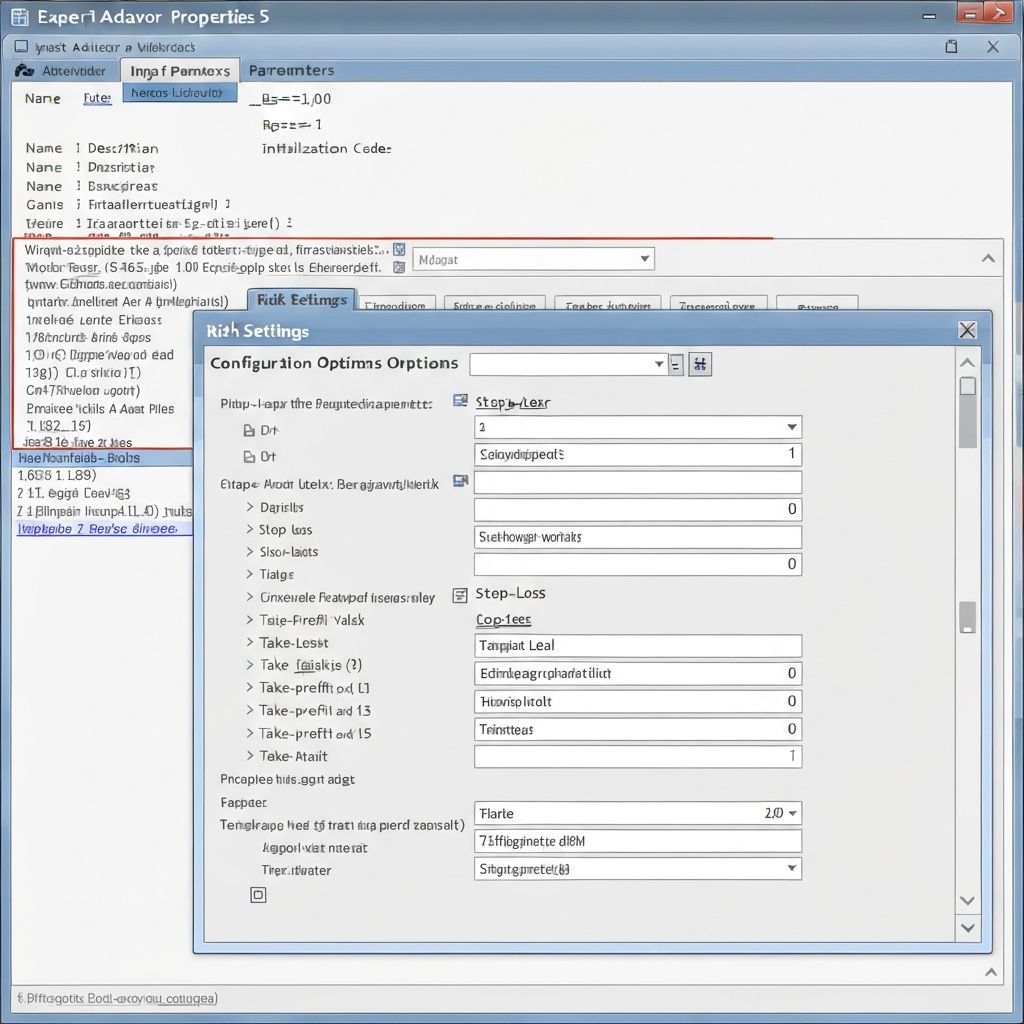Click the small square icon at dialog bottom
The height and width of the screenshot is (1024, 1024).
coord(258,895)
